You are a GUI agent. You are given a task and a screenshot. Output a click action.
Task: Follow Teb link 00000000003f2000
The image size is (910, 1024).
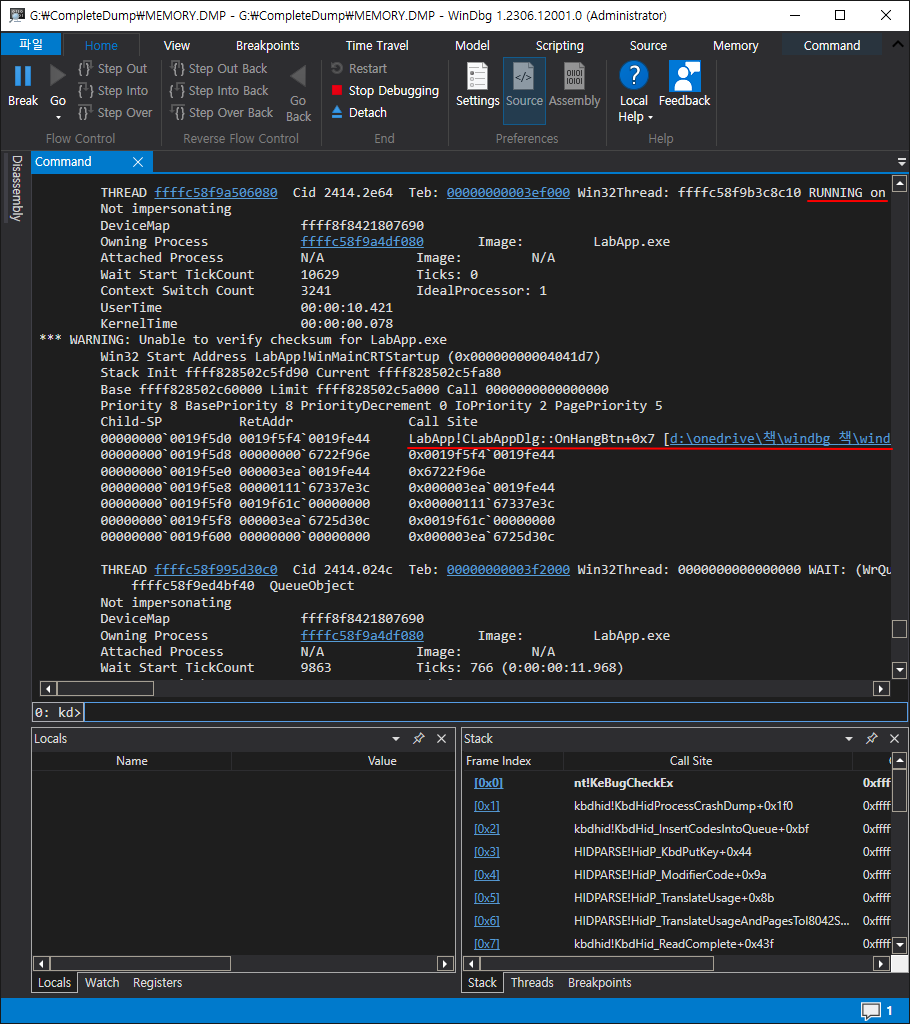pos(508,569)
